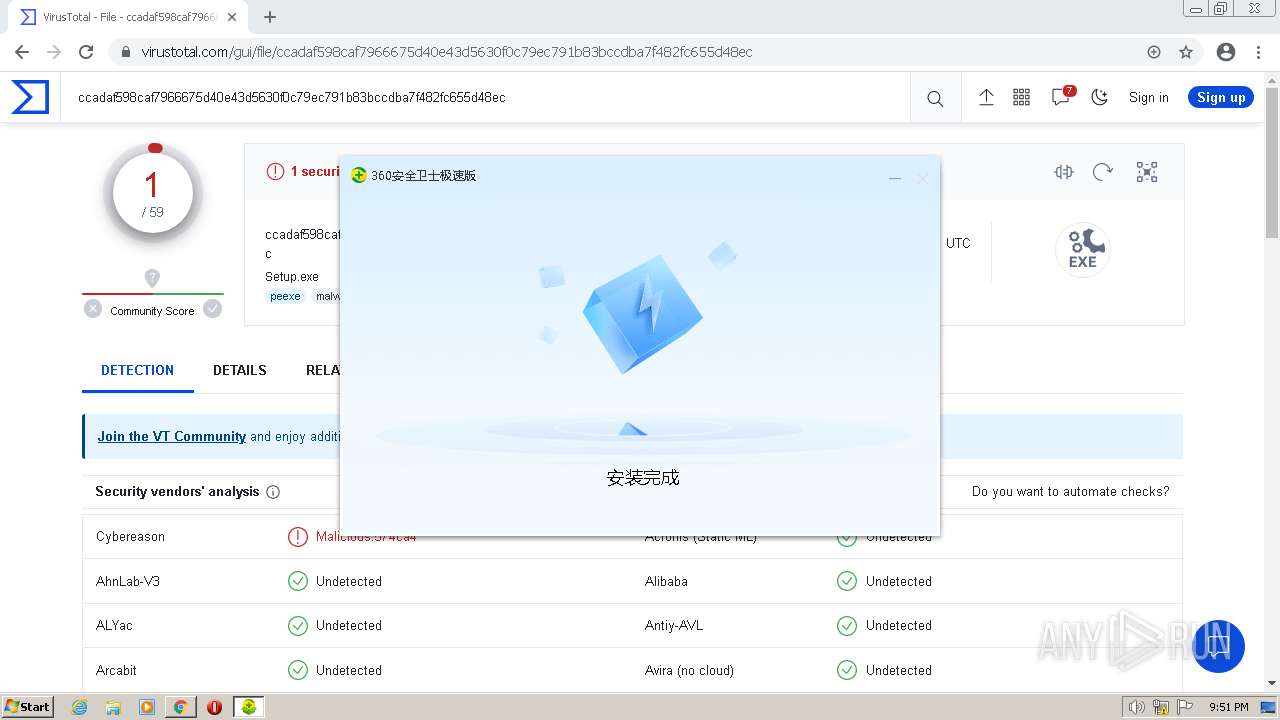Select the VirusTotal browser tab
The width and height of the screenshot is (1280, 720).
[x=130, y=17]
